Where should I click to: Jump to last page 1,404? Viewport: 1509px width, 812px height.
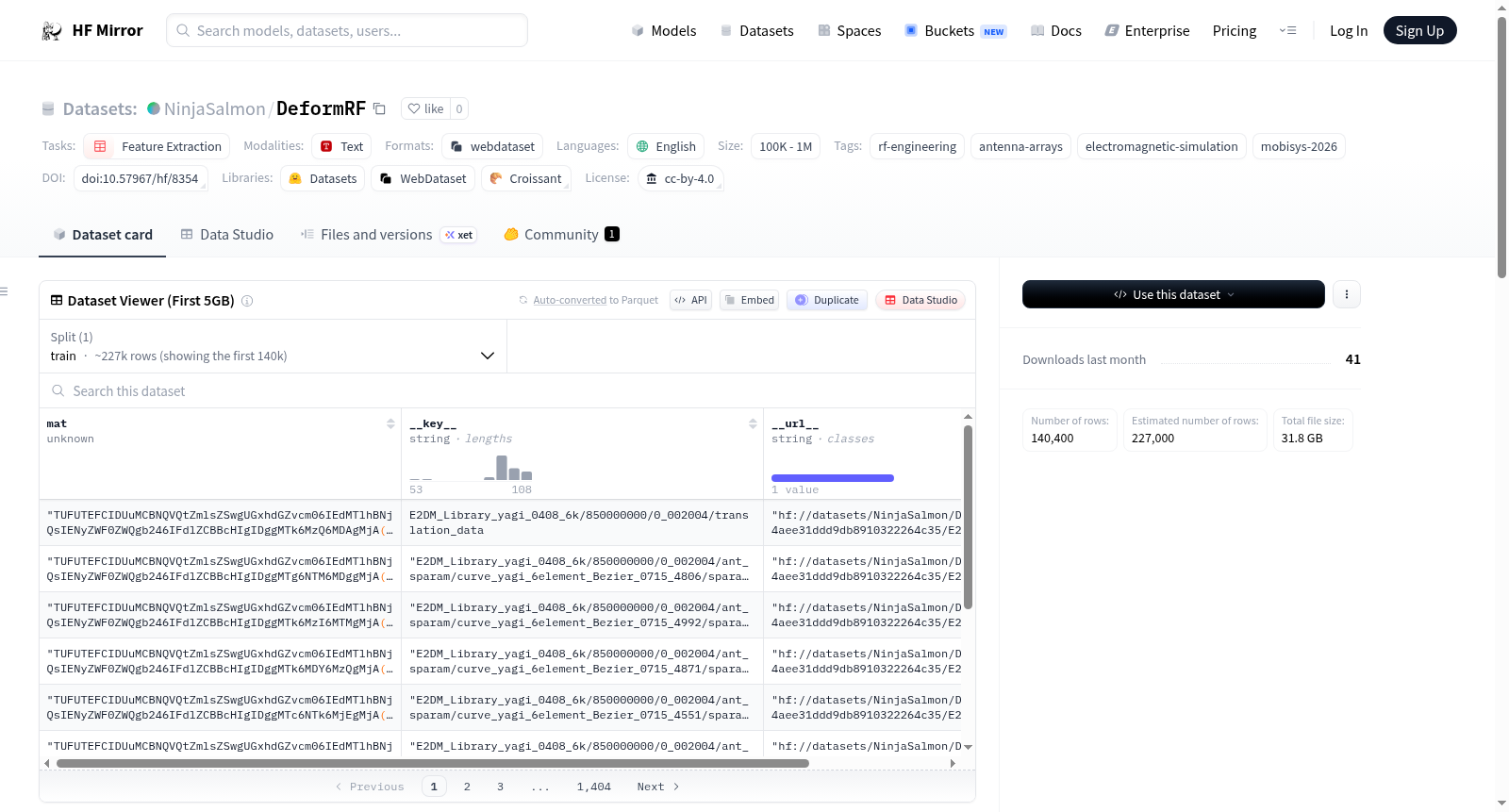(x=594, y=787)
